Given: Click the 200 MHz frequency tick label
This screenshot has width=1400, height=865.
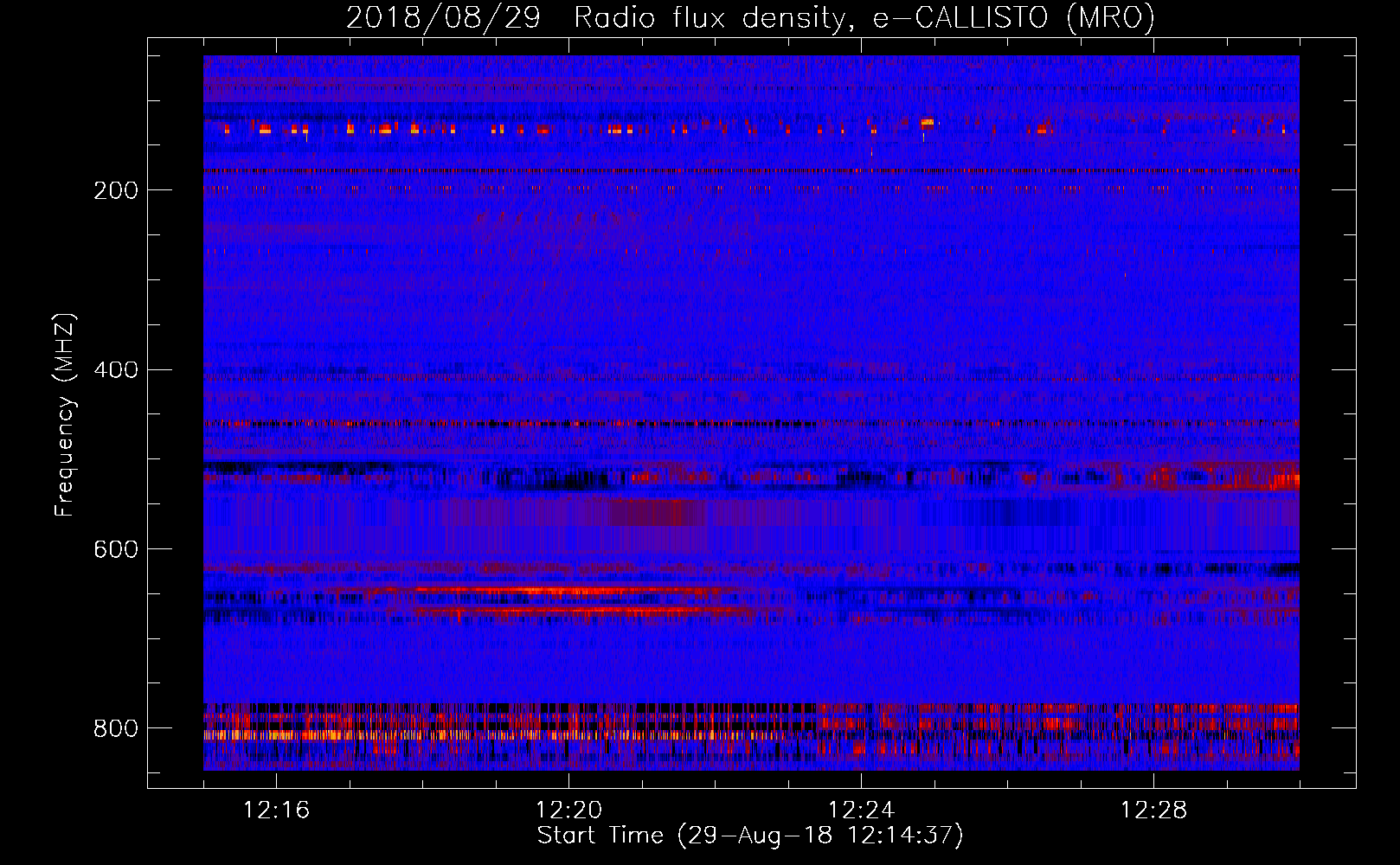Looking at the screenshot, I should coord(116,190).
